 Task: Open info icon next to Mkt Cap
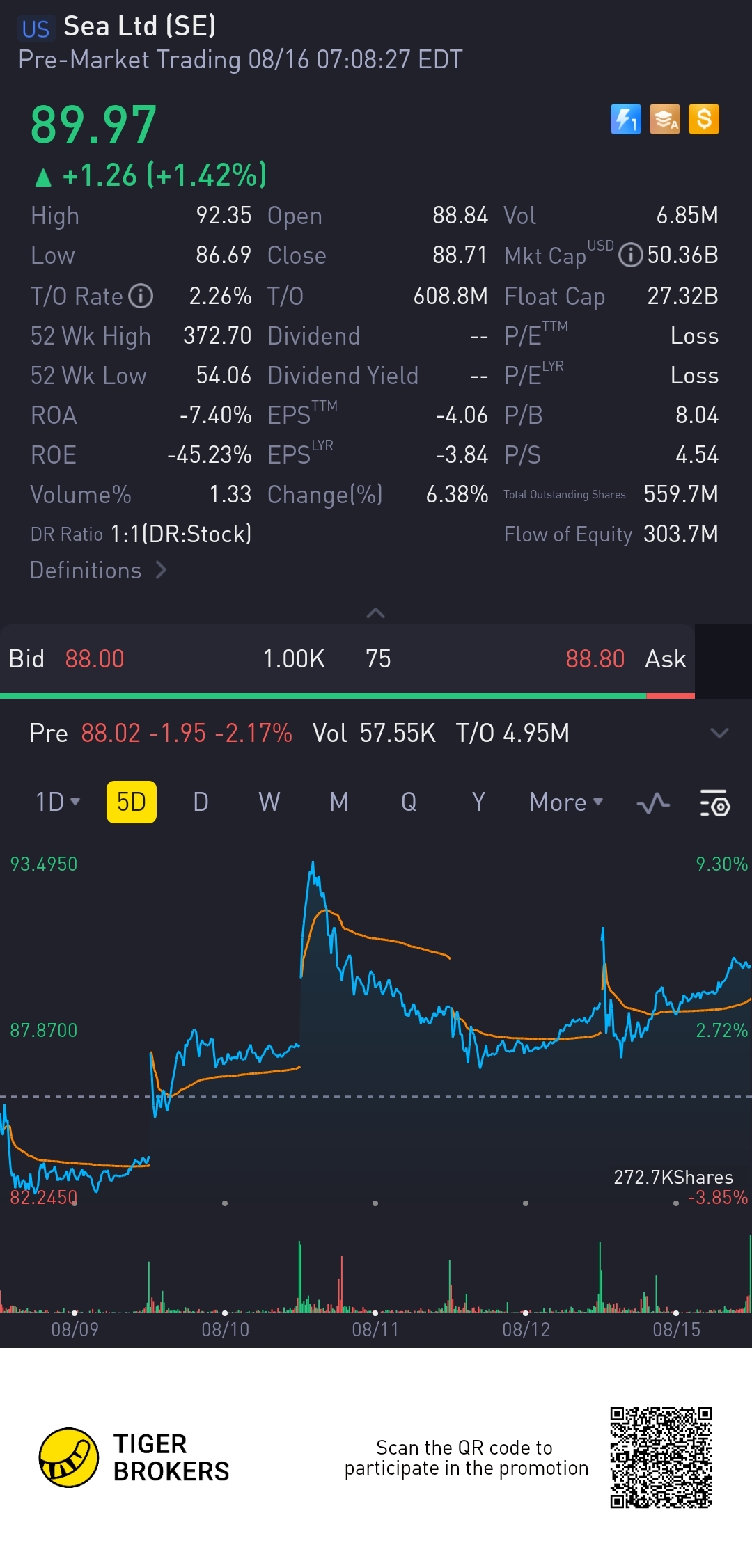coord(631,255)
